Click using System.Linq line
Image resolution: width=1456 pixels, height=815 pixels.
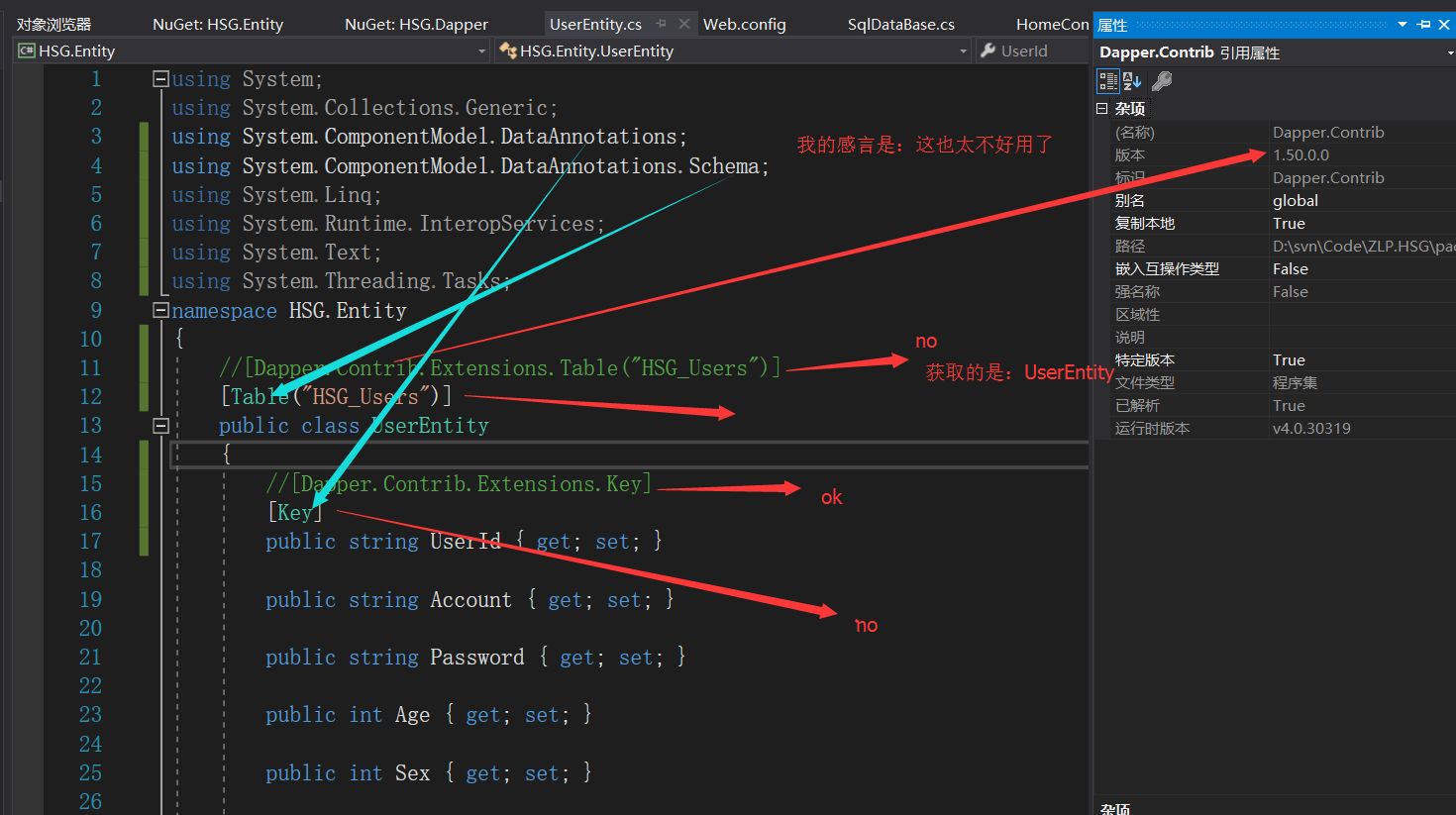coord(276,195)
